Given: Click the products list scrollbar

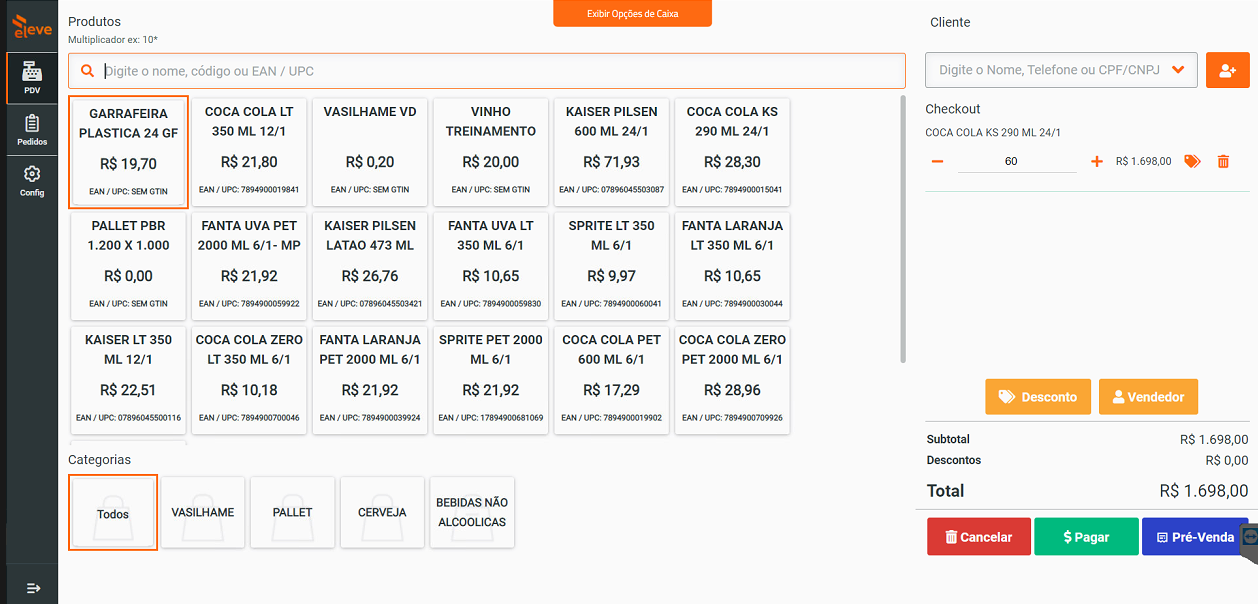Looking at the screenshot, I should point(904,230).
